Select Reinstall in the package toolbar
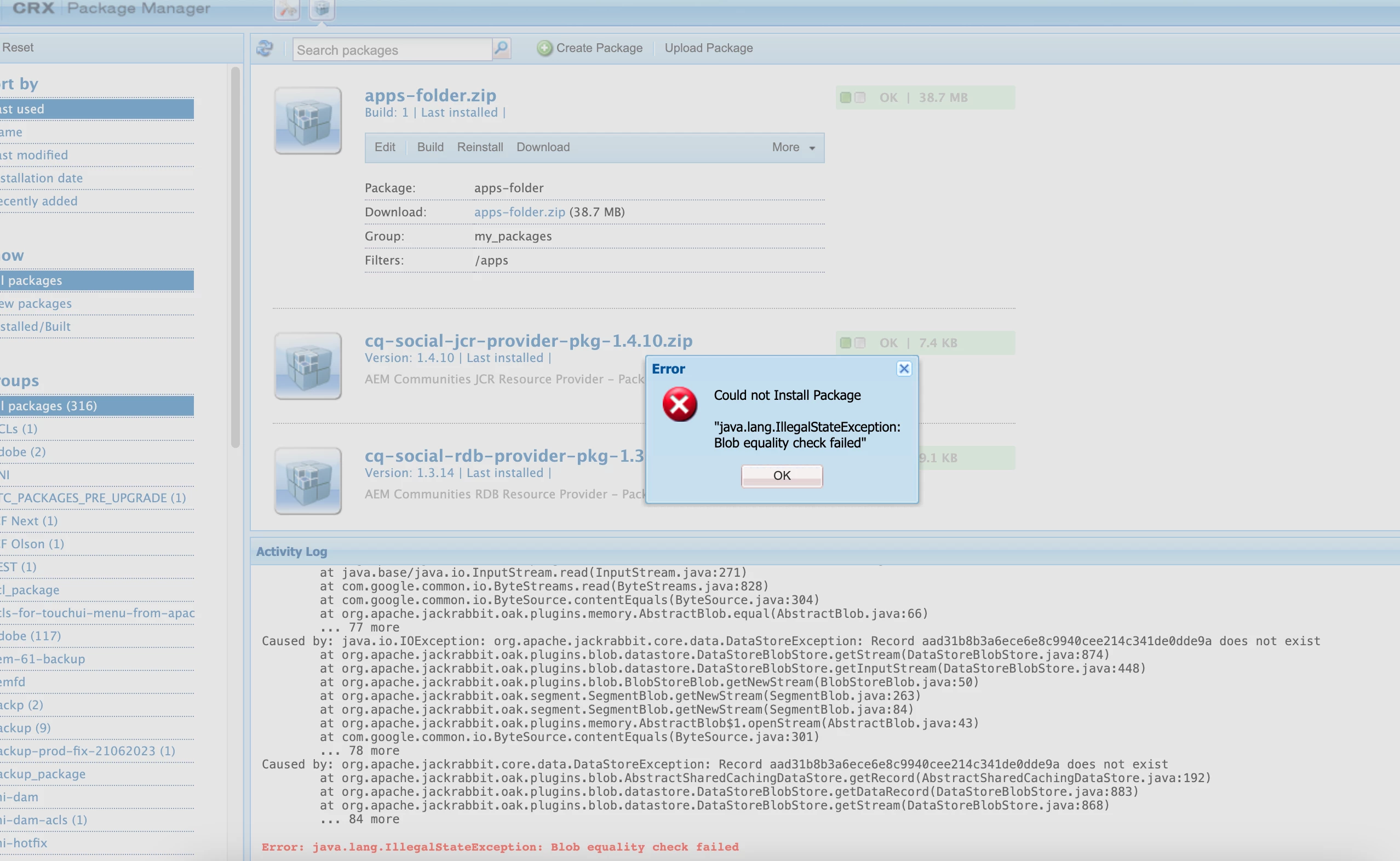The image size is (1400, 861). pos(480,147)
